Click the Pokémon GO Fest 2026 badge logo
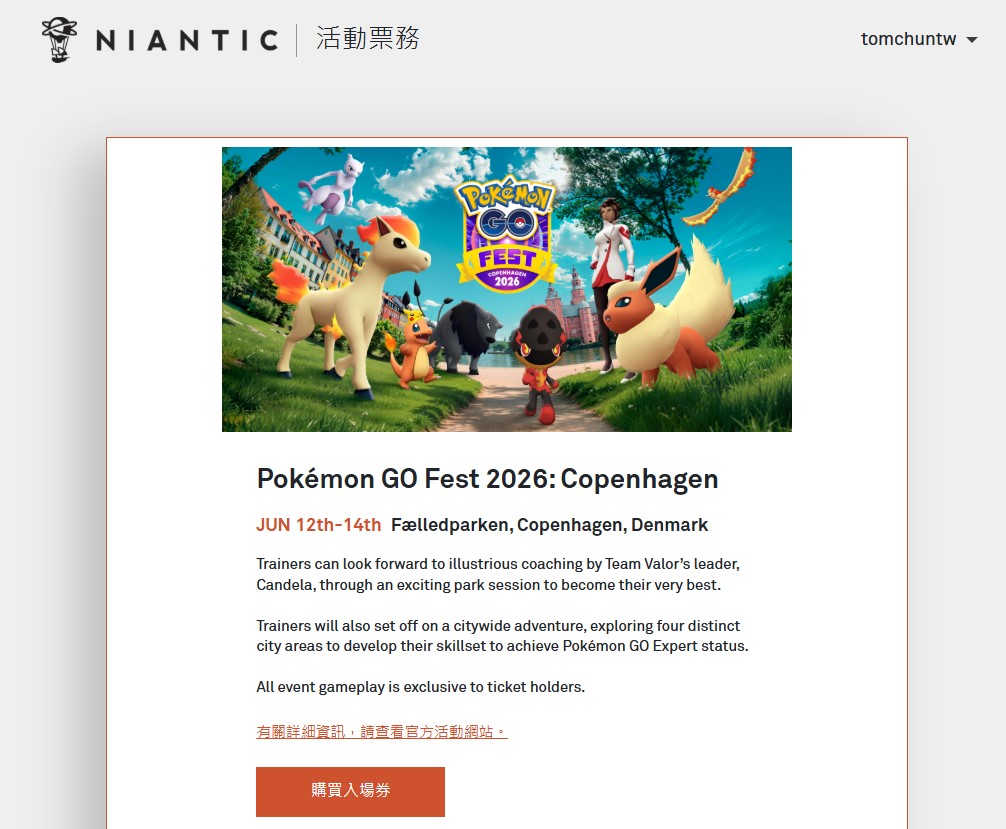1006x829 pixels. (x=506, y=232)
